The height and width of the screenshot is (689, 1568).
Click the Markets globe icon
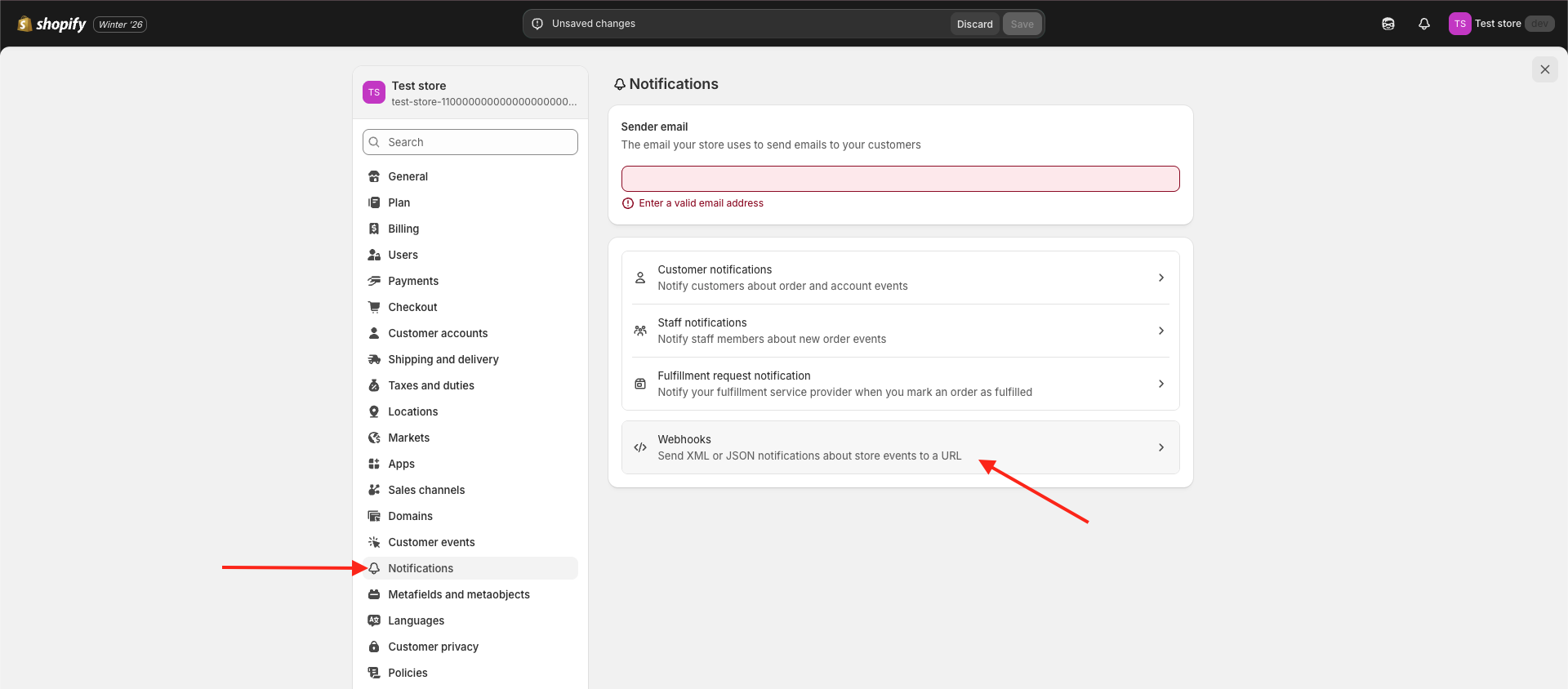click(x=374, y=438)
